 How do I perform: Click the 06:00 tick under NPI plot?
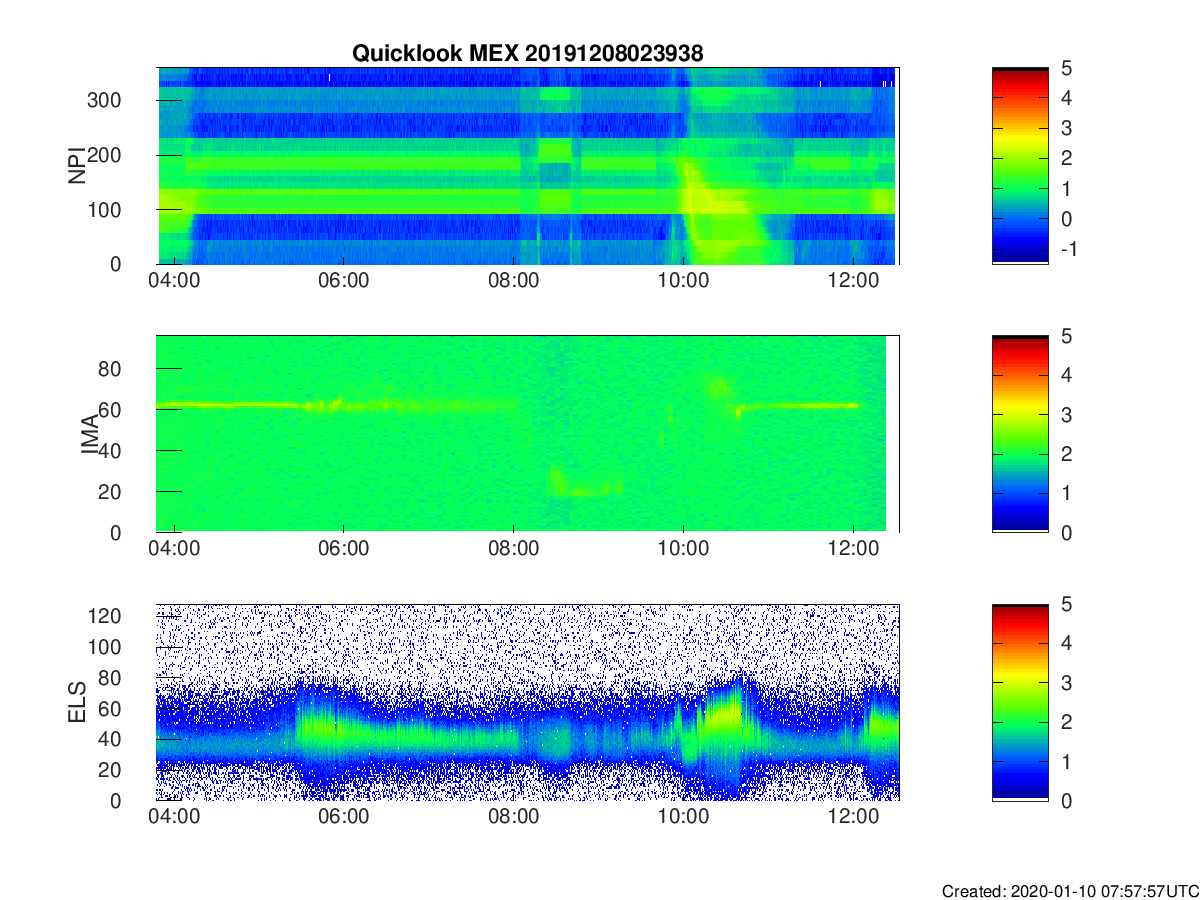coord(344,280)
